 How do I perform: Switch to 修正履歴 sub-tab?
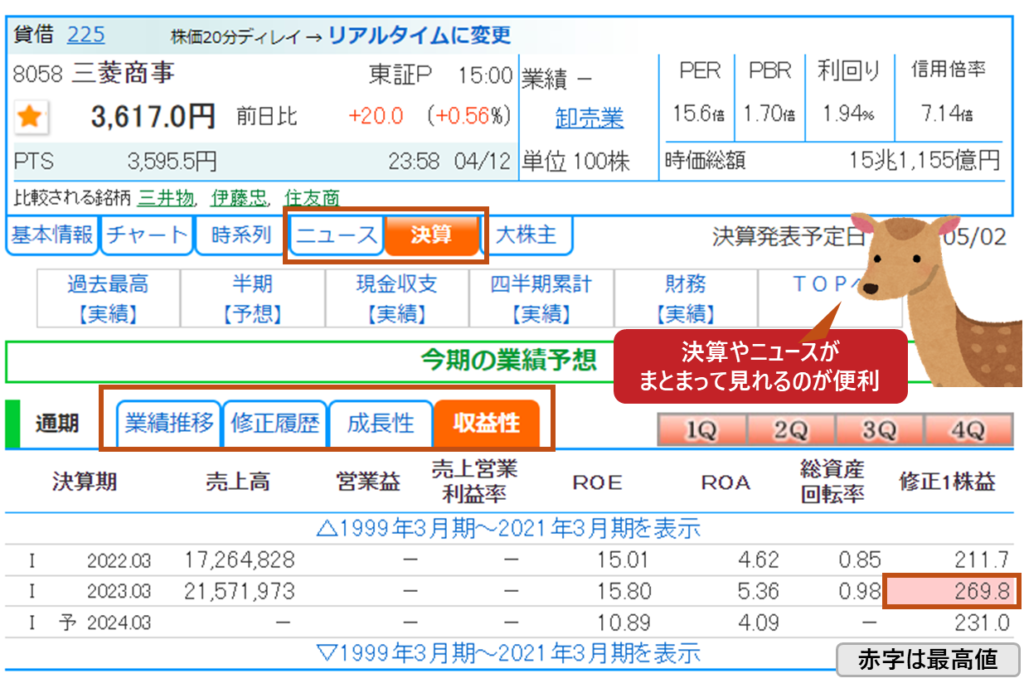[x=275, y=423]
